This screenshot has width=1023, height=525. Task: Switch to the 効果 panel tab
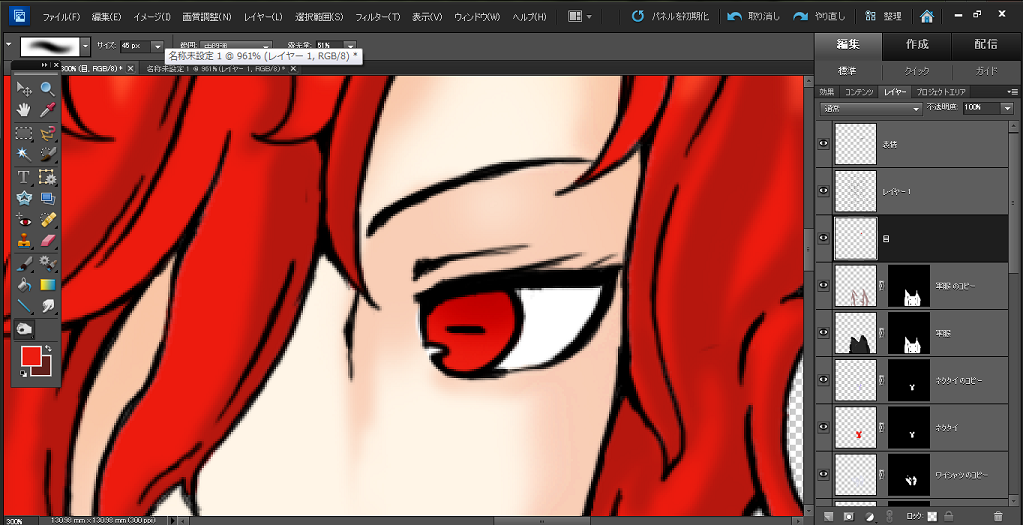click(x=827, y=92)
